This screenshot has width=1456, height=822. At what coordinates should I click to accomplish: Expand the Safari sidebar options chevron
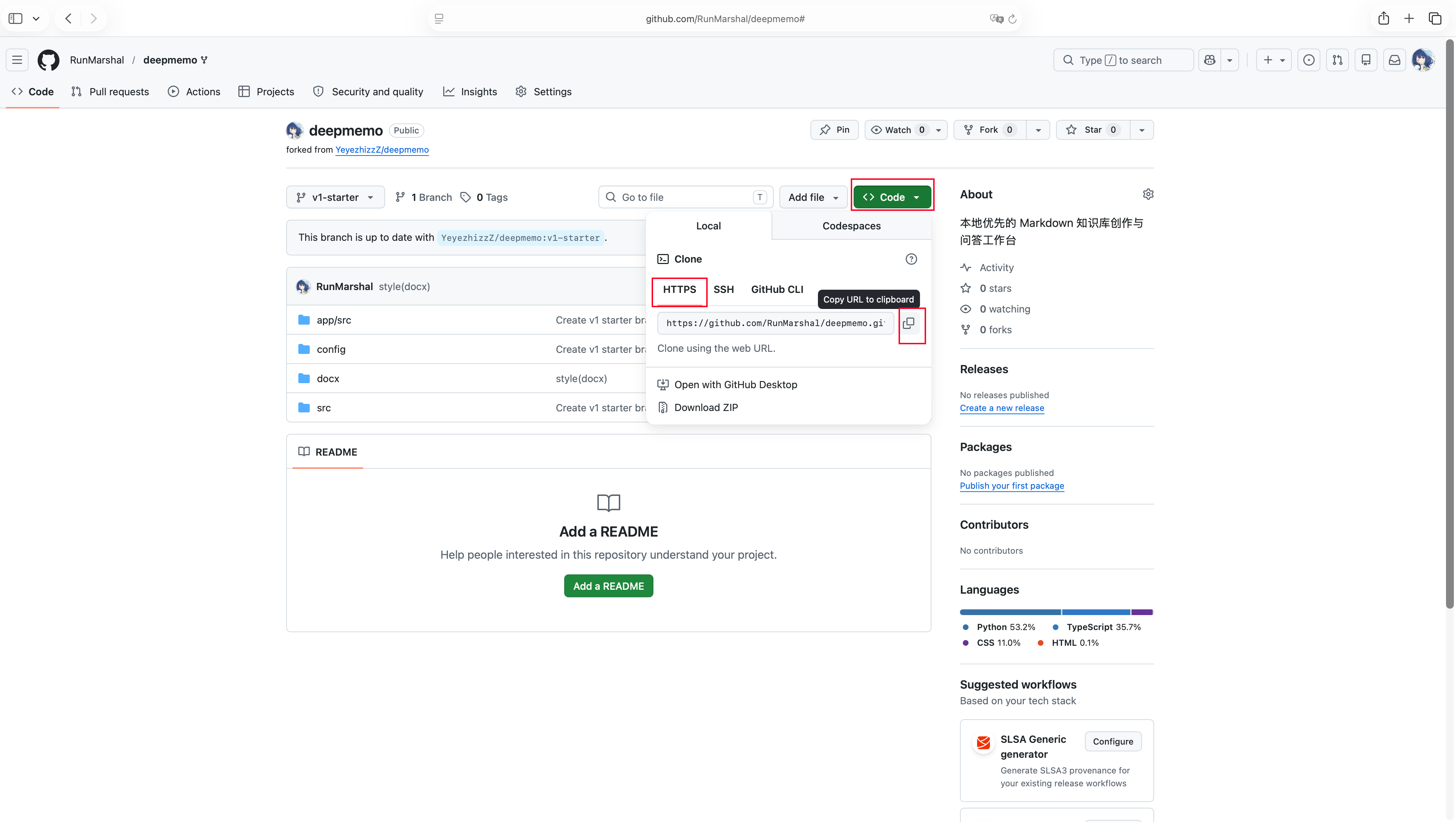coord(36,19)
